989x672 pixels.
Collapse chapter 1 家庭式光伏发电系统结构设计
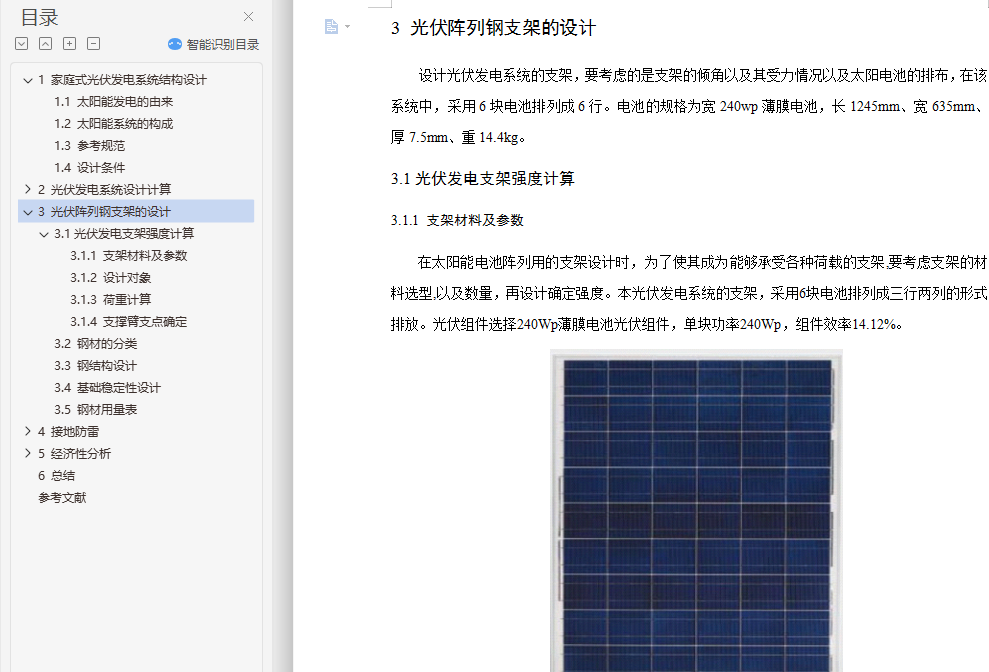click(28, 80)
